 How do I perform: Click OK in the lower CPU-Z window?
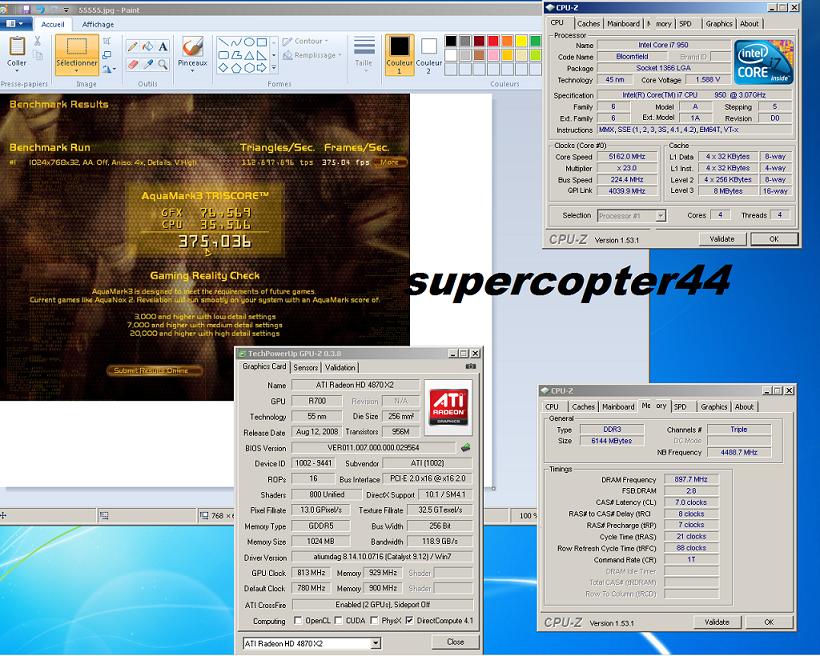pyautogui.click(x=769, y=622)
